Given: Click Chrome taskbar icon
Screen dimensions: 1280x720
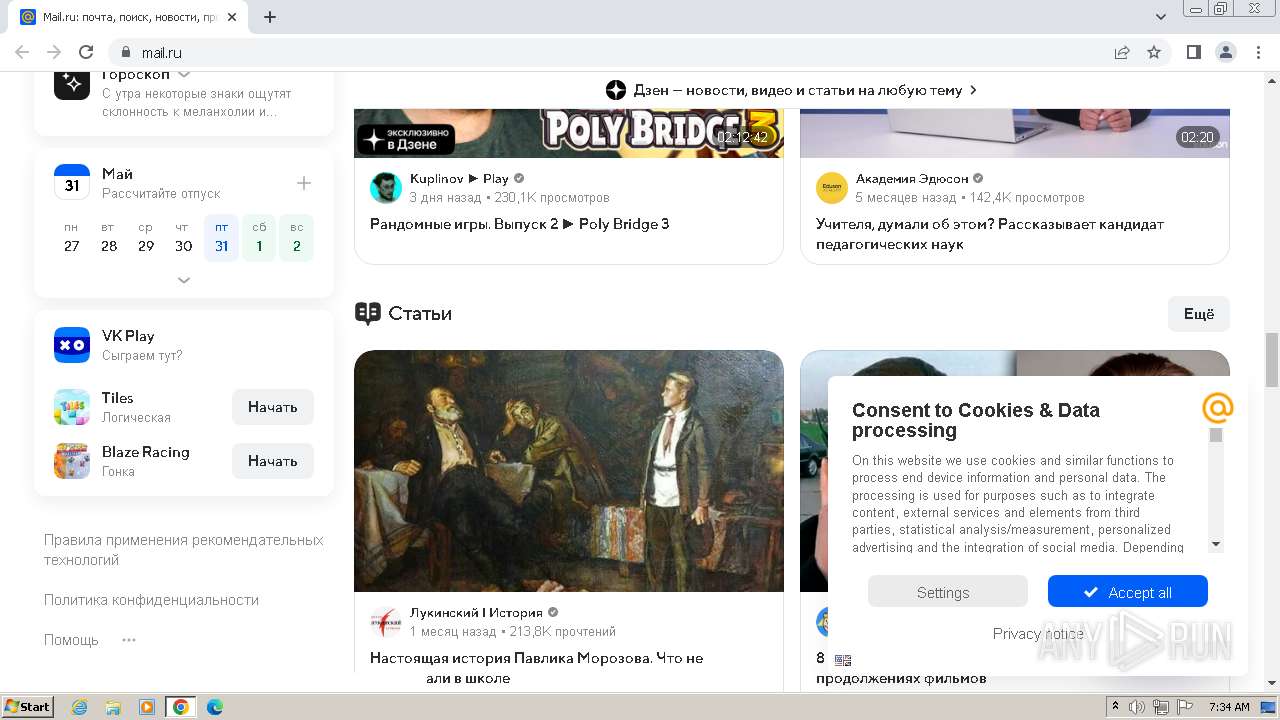Looking at the screenshot, I should [x=180, y=707].
